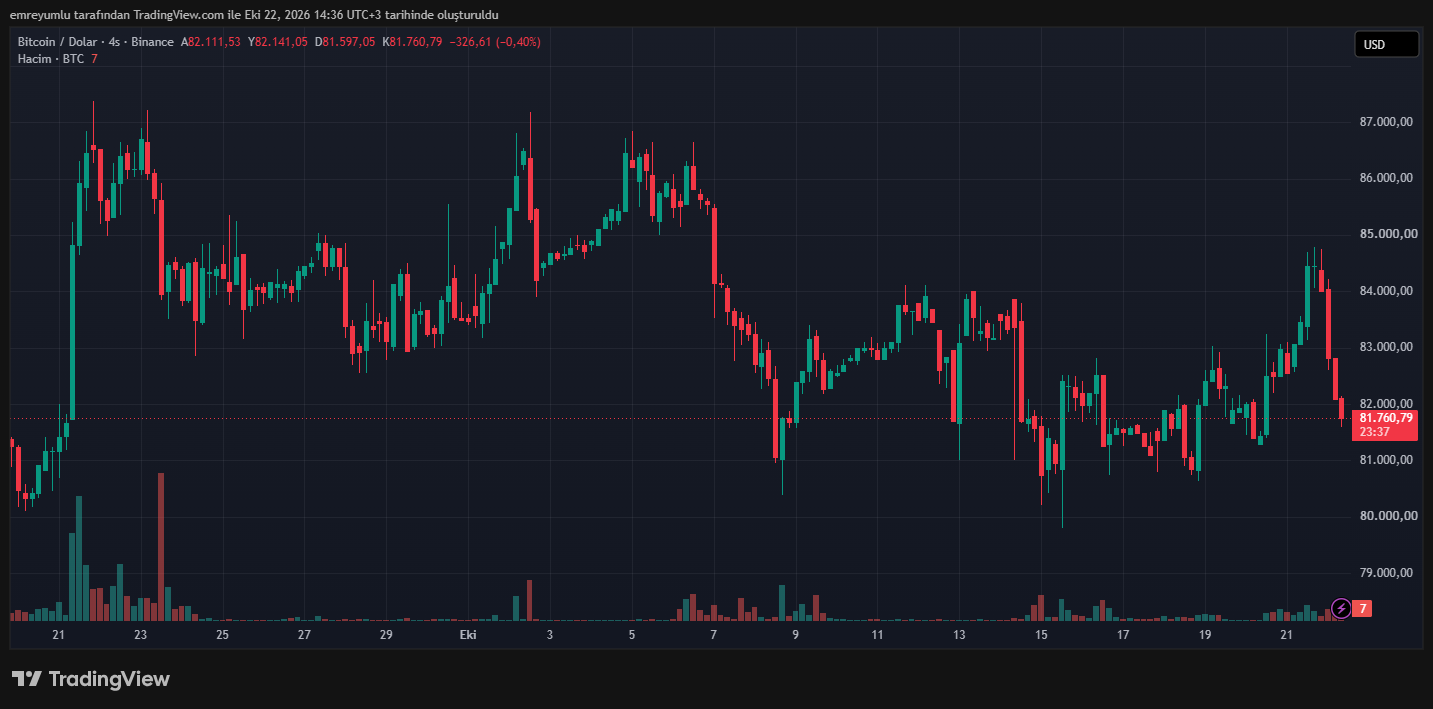Click the 19 date label on time axis

click(1205, 635)
